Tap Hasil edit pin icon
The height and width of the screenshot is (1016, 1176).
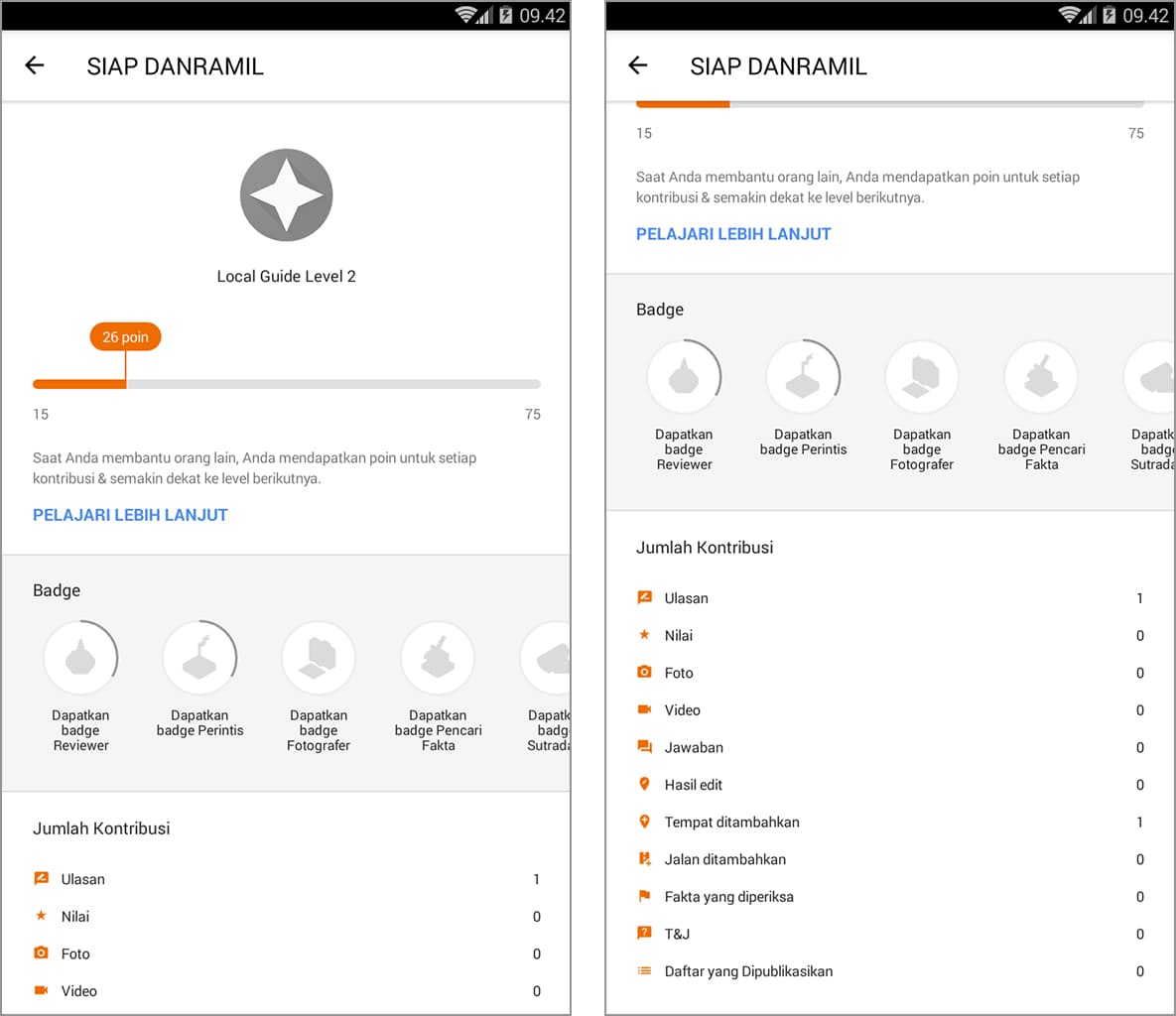pos(644,784)
